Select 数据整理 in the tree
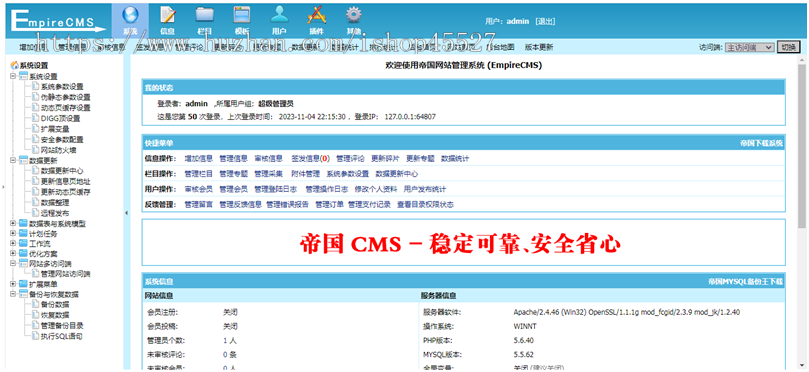The image size is (809, 372). tap(55, 202)
